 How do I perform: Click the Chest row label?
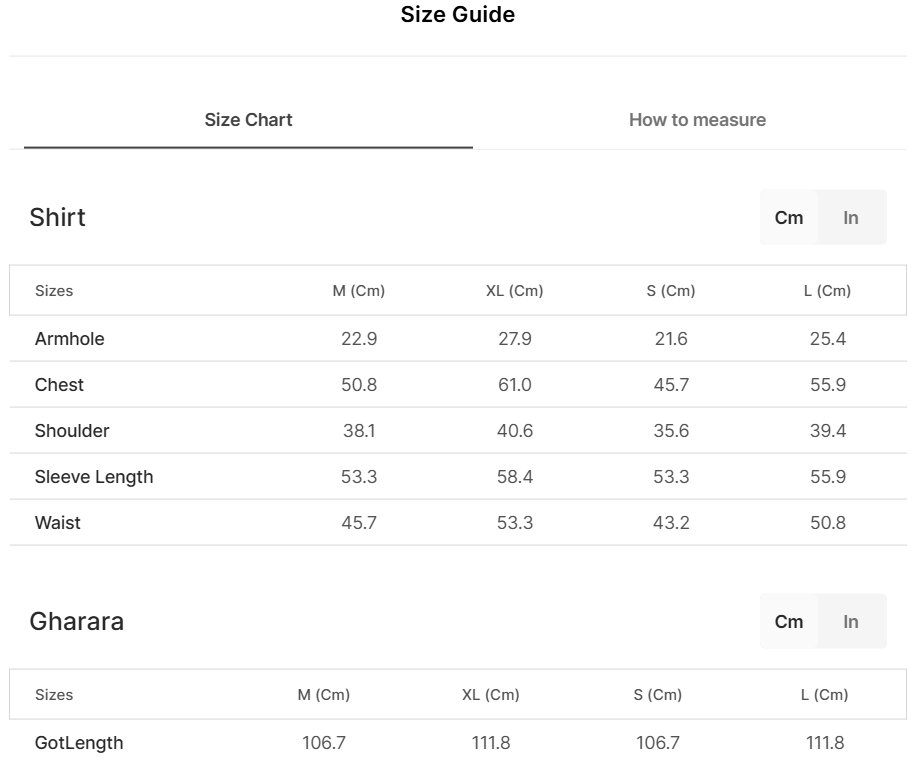(x=59, y=385)
